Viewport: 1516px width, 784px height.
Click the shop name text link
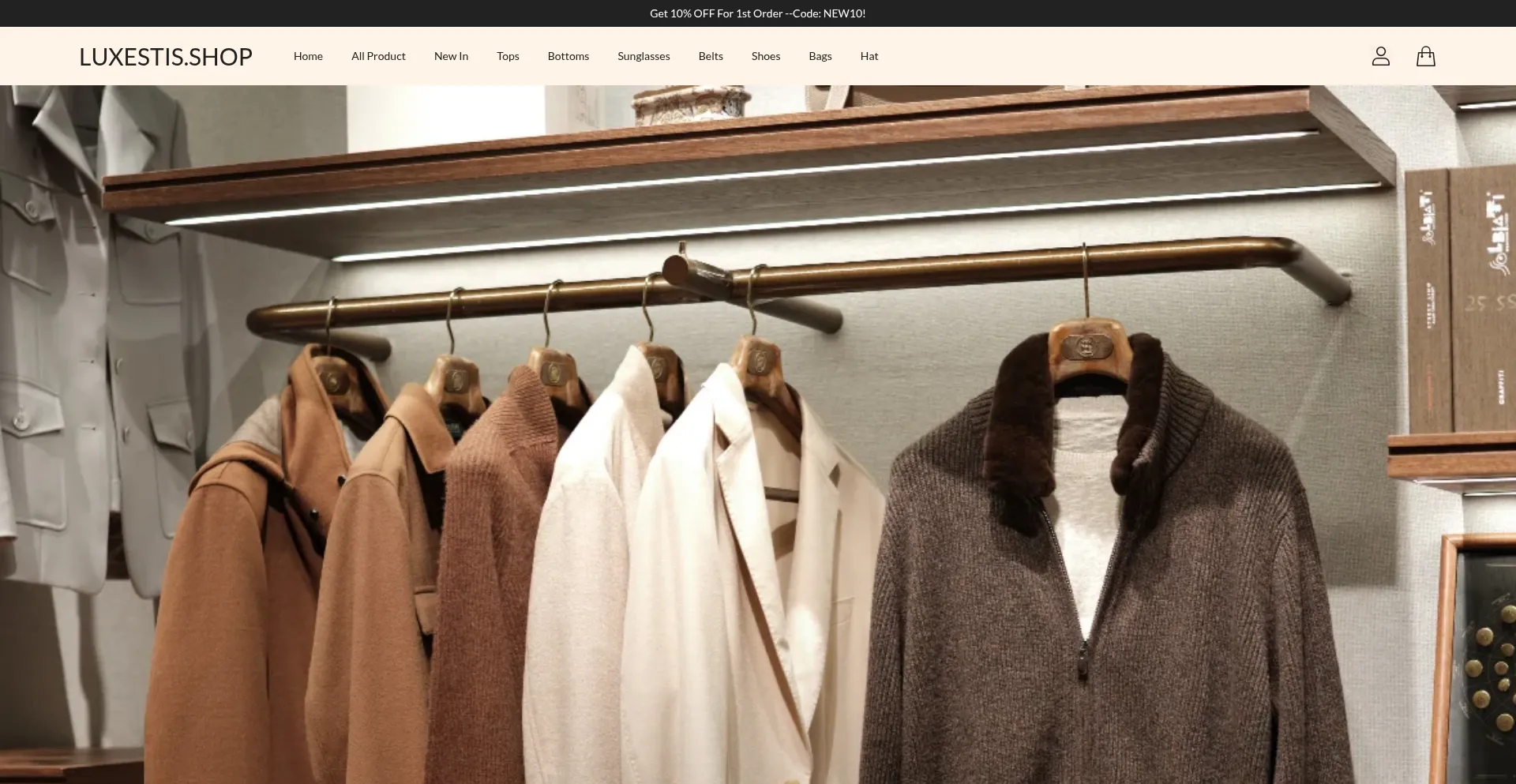click(165, 55)
